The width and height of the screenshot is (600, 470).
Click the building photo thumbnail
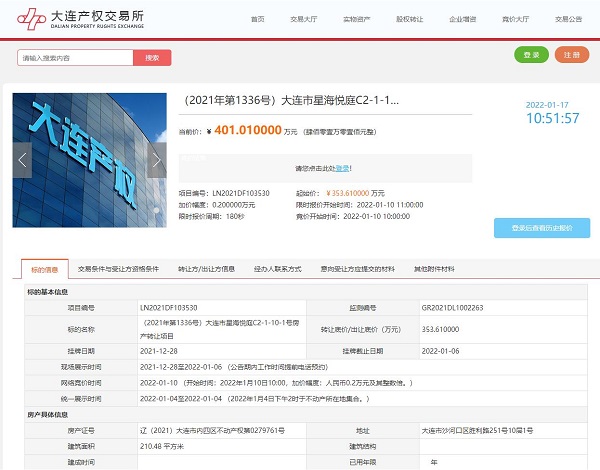[x=90, y=160]
